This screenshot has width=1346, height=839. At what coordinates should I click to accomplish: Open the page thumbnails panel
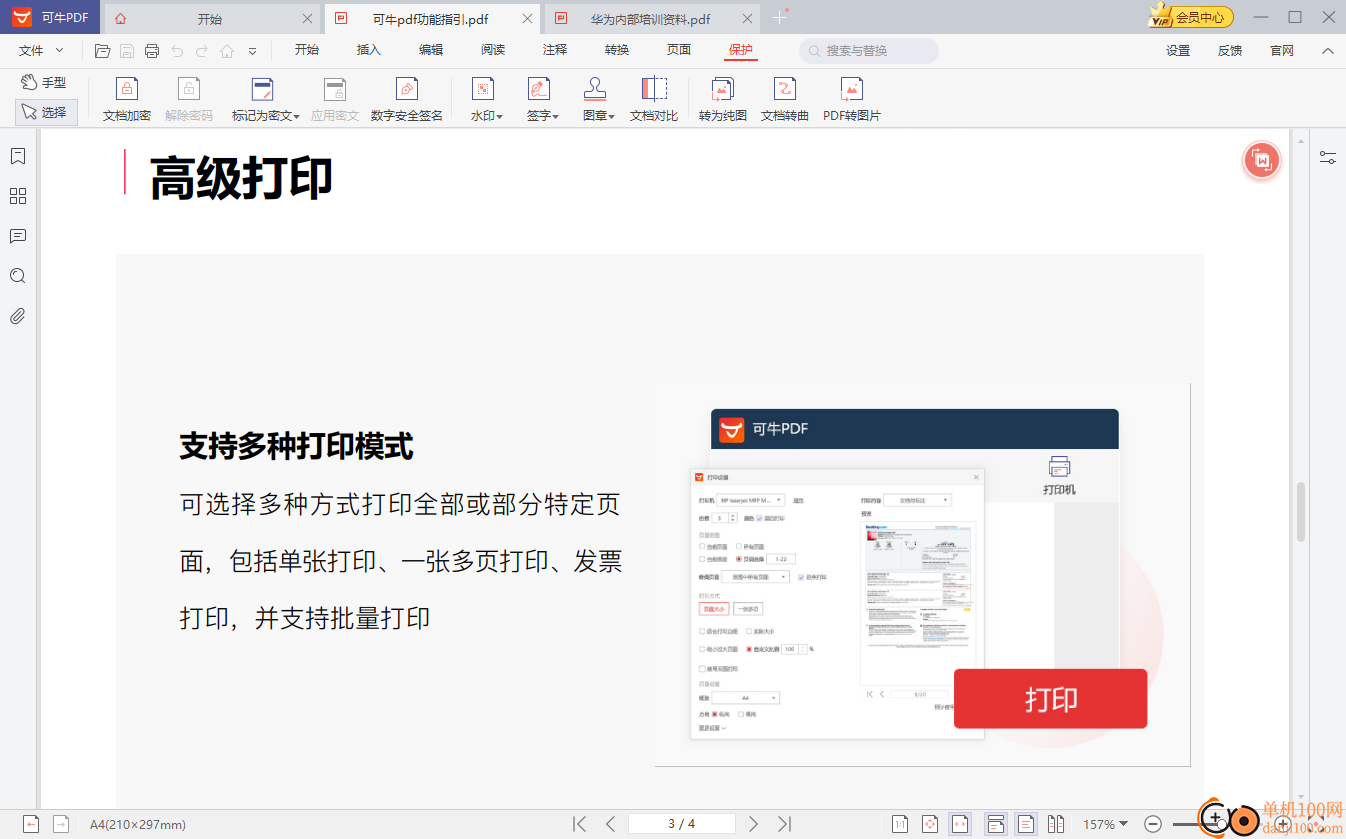17,196
